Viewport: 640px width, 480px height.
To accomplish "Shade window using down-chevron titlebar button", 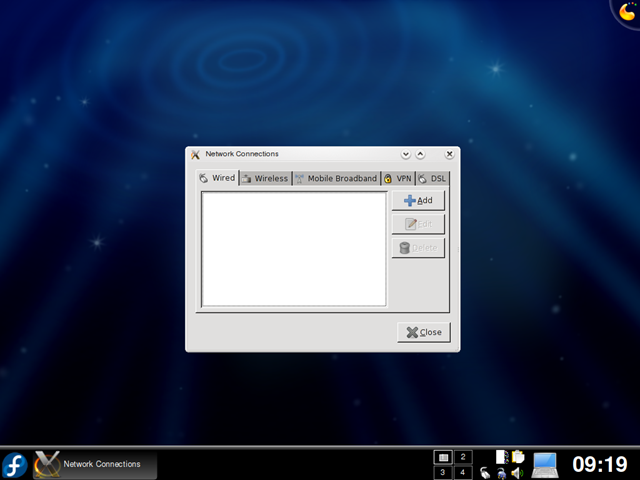I will (405, 154).
